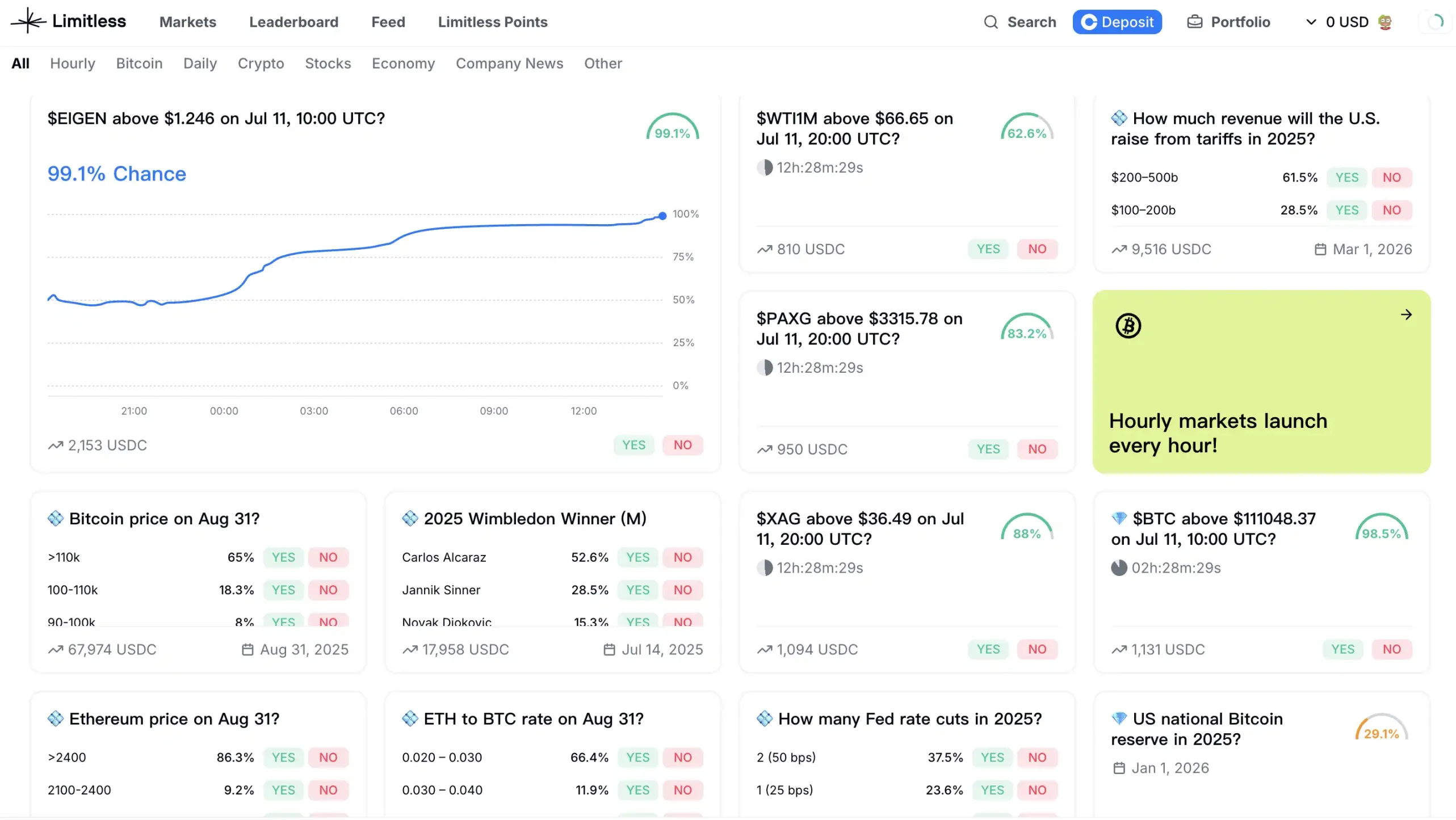
Task: Select YES for Carlos Alcaraz
Action: point(637,557)
